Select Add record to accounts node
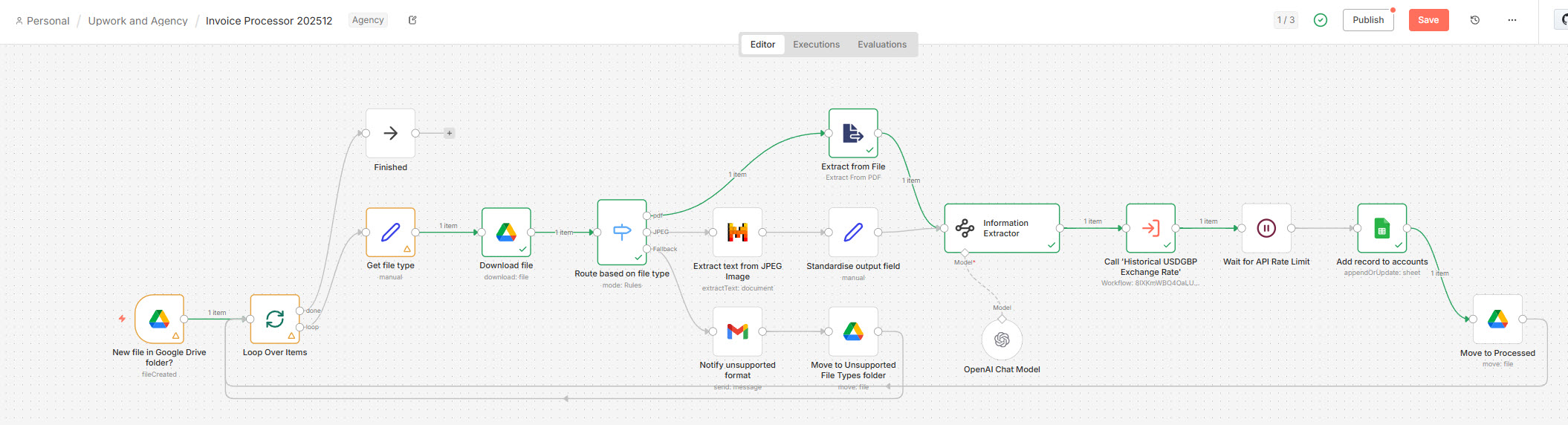This screenshot has width=1568, height=425. pos(1381,228)
